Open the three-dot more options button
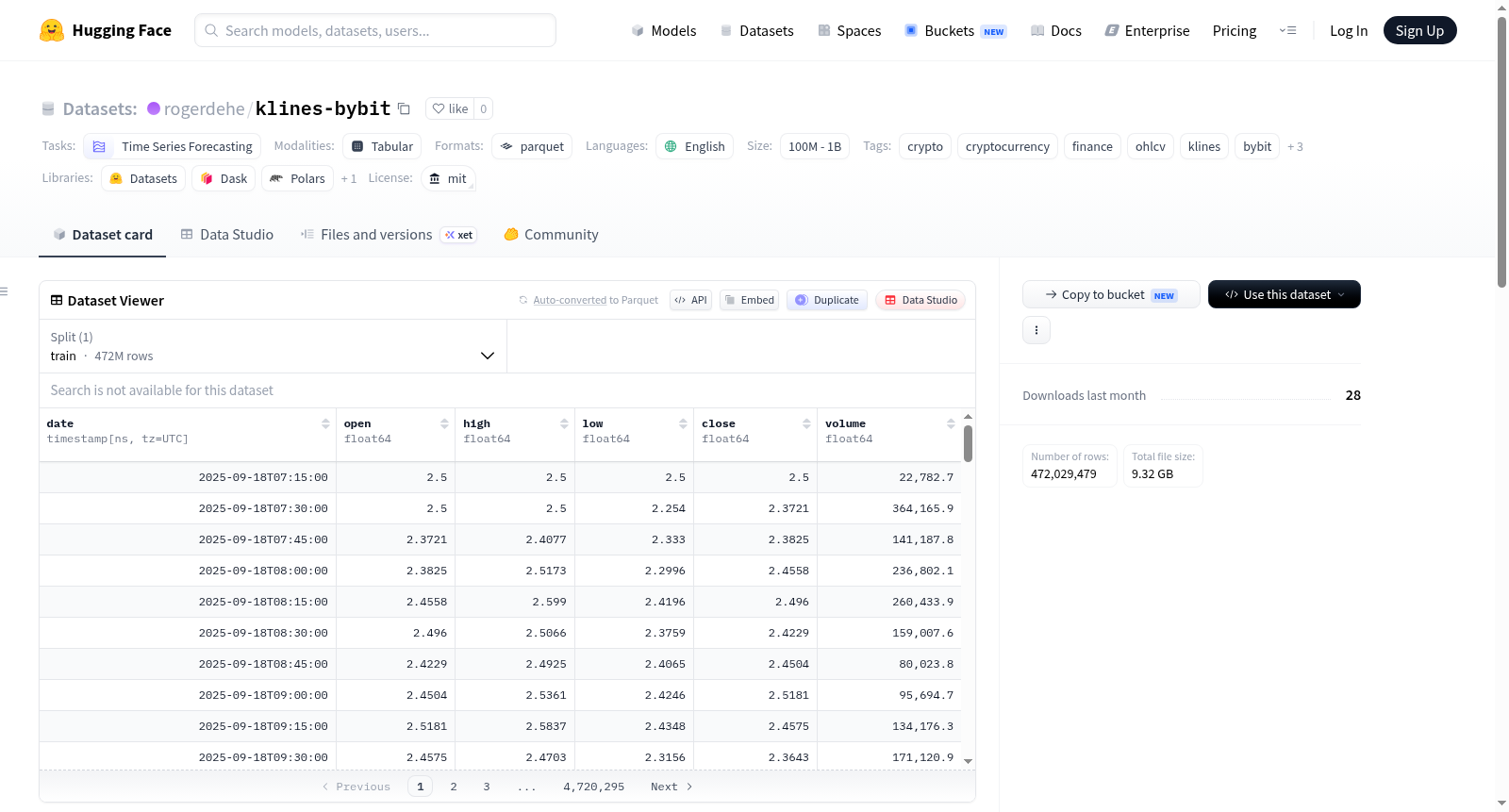This screenshot has height=812, width=1509. tap(1036, 330)
